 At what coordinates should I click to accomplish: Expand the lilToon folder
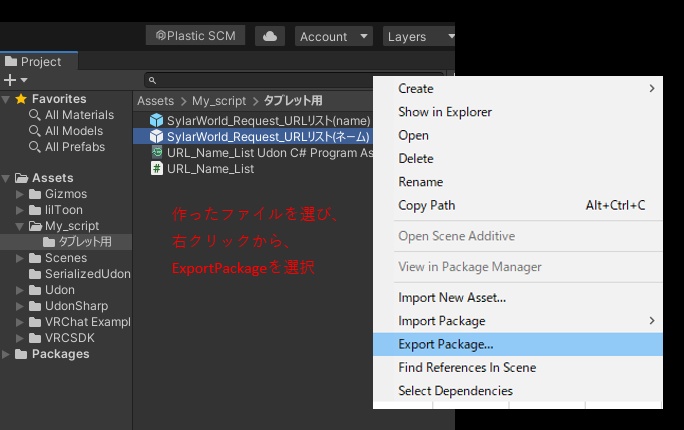point(20,210)
